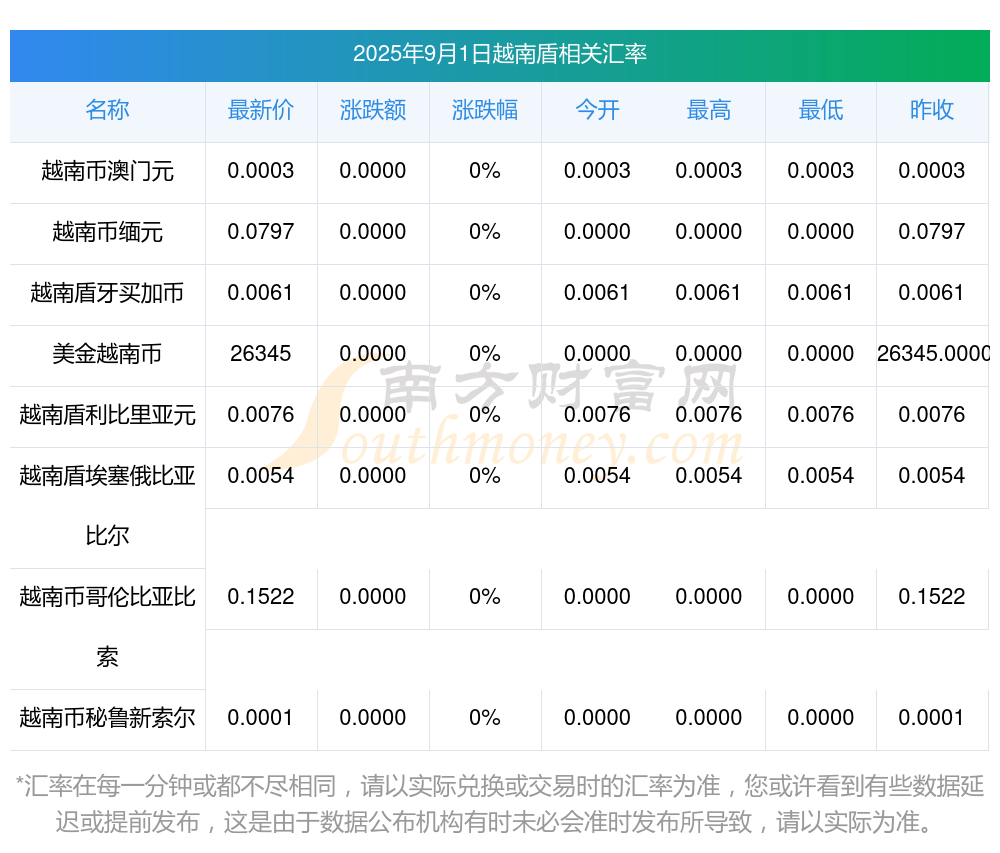This screenshot has height=853, width=1000.
Task: Select 涨跌幅 0% in the 越南币哥伦比亚比索 row
Action: click(x=485, y=597)
